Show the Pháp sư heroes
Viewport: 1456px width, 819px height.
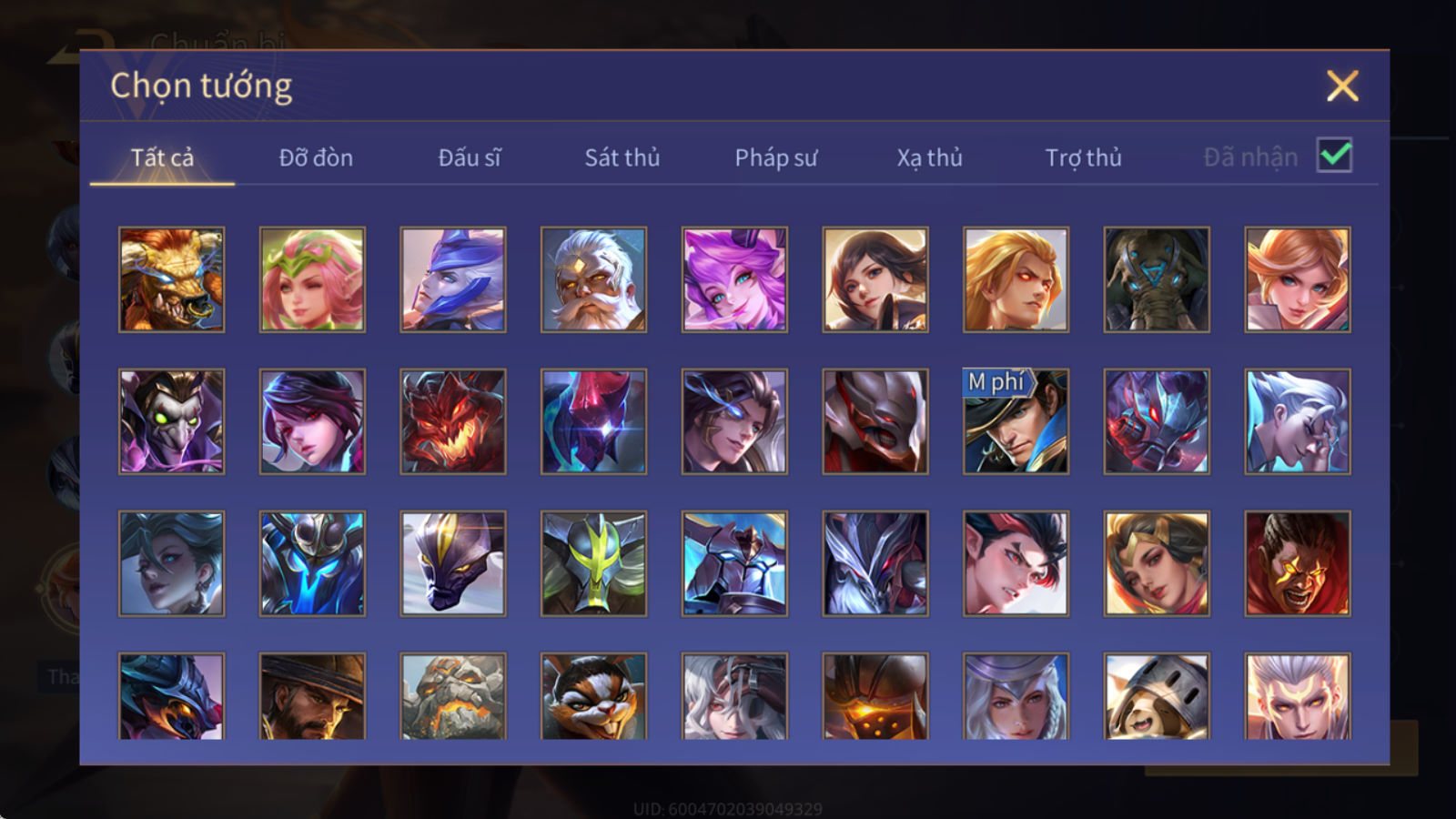pyautogui.click(x=776, y=157)
